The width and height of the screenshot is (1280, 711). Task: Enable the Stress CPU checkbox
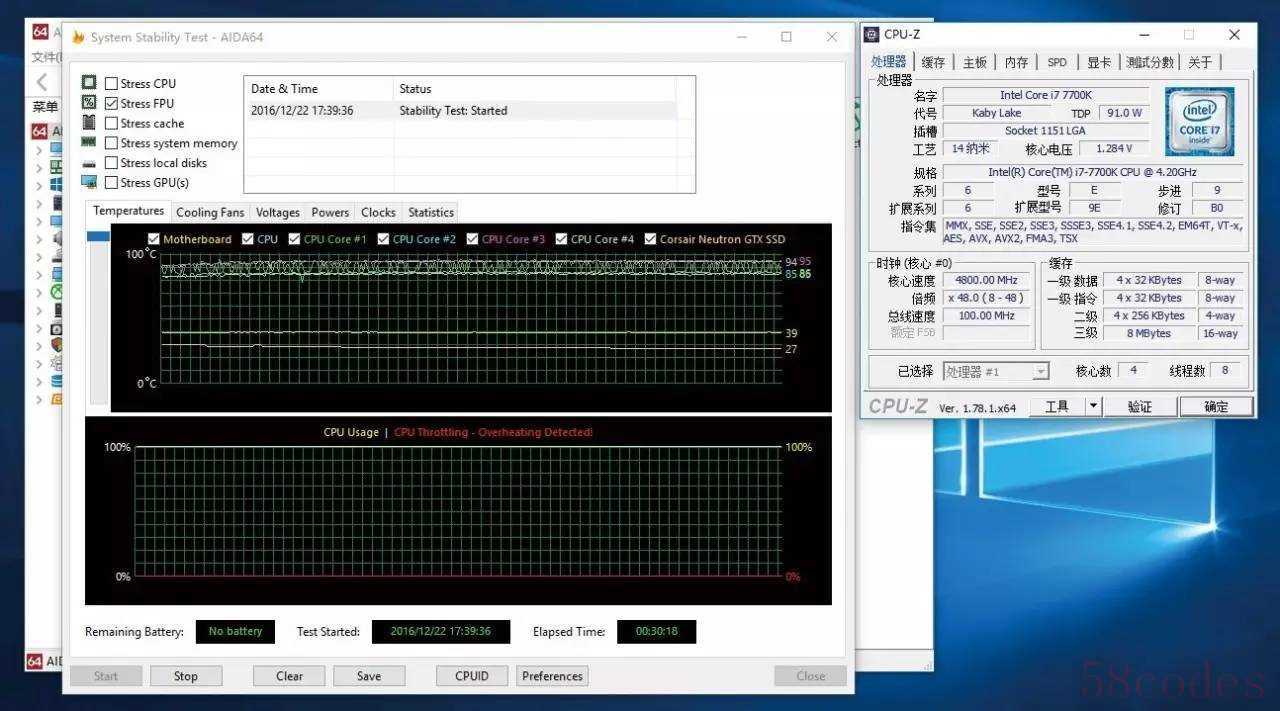click(x=111, y=84)
